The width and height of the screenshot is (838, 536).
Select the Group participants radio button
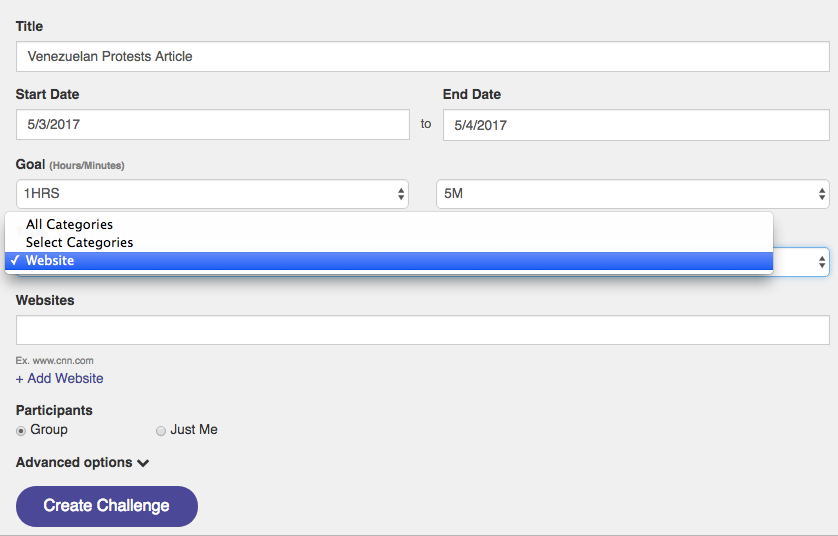click(x=22, y=430)
